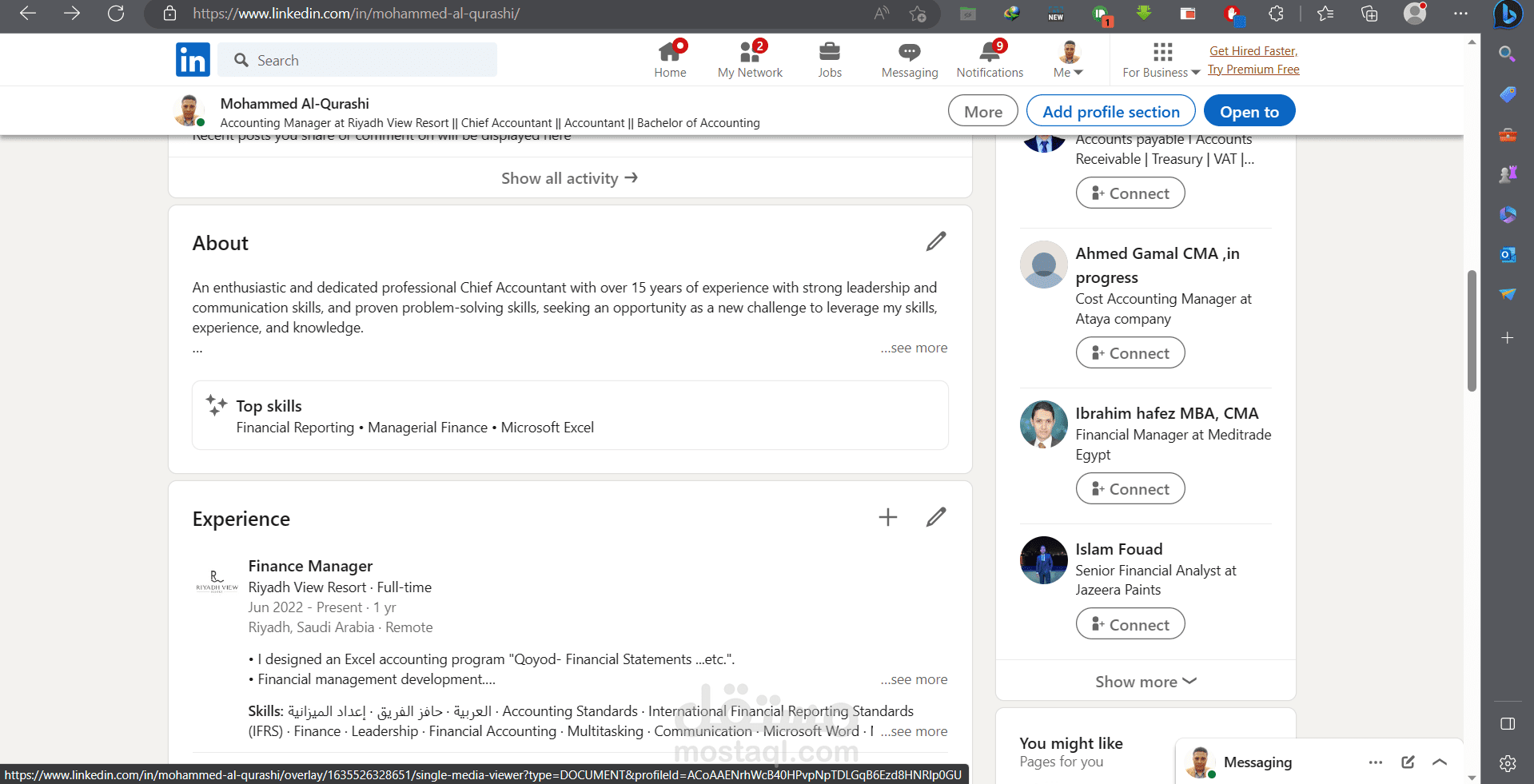This screenshot has height=784, width=1534.
Task: Click the browser forward arrow
Action: [x=72, y=14]
